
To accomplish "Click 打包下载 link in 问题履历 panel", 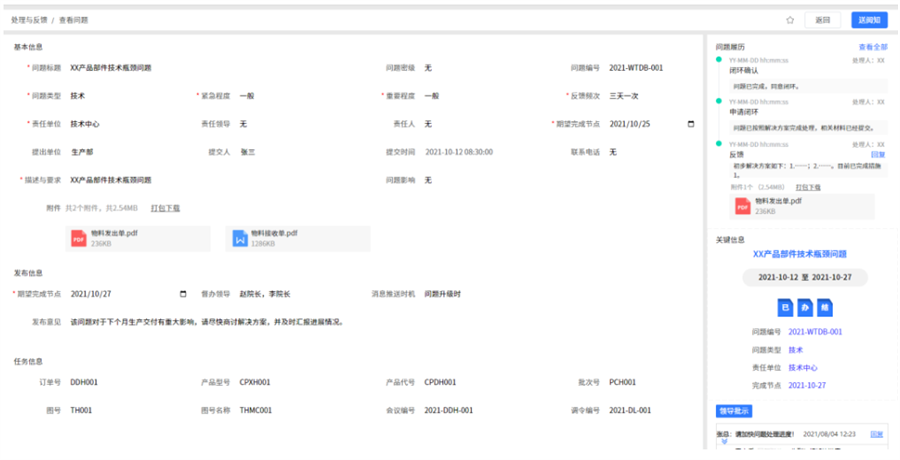I will coord(807,187).
